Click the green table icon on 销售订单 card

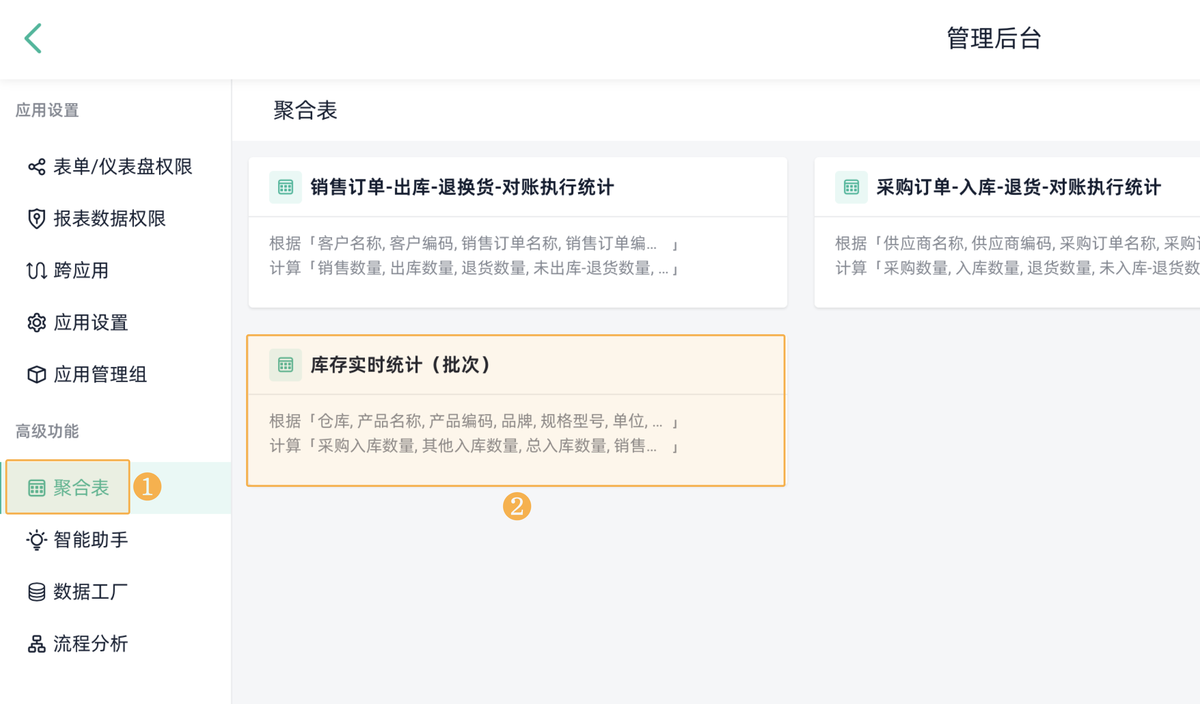coord(285,187)
